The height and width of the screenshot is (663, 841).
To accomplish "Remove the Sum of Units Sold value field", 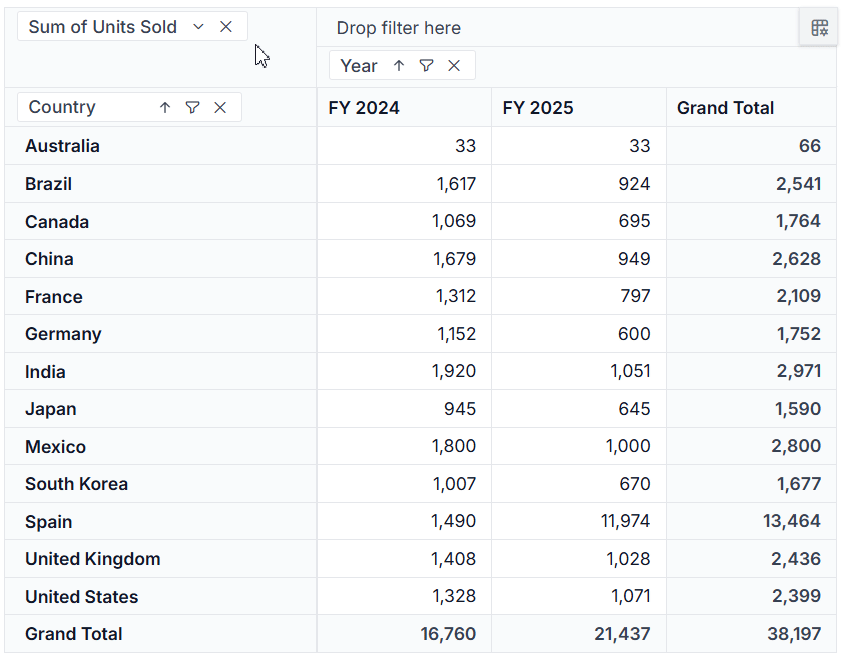I will [226, 27].
